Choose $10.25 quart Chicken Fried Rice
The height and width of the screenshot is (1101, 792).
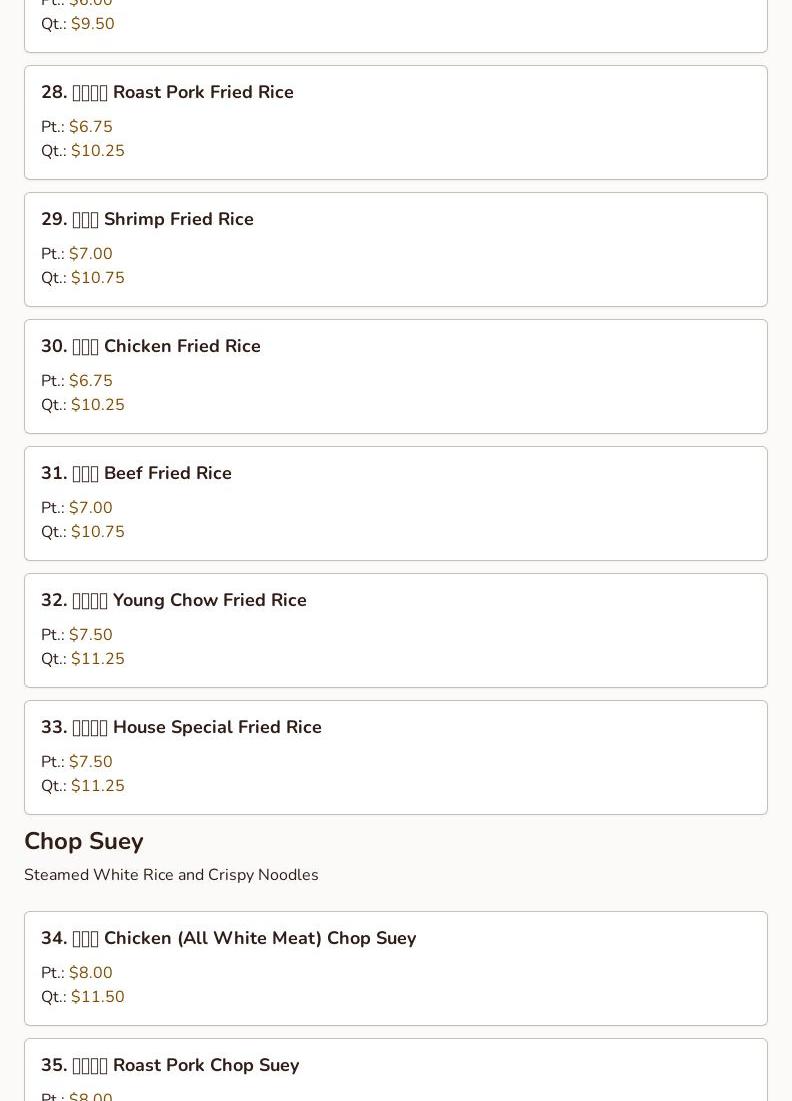tap(97, 405)
